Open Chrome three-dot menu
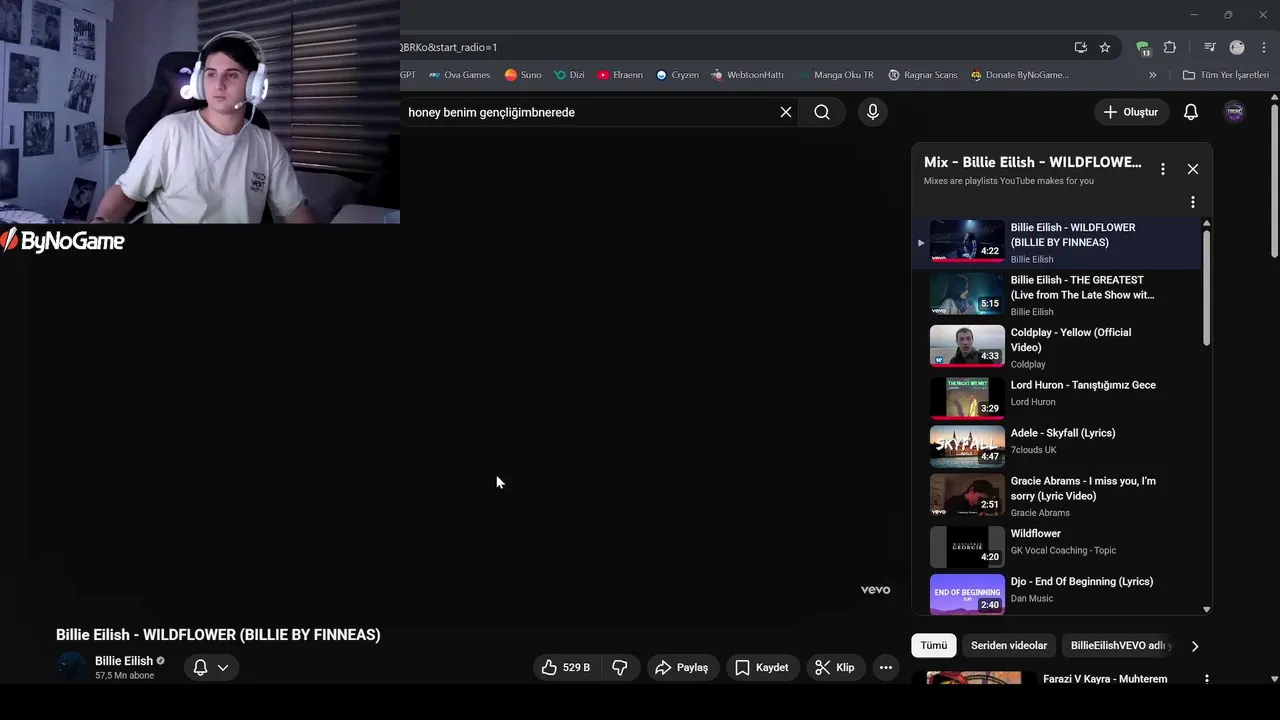Screen dimensions: 1280x720 pos(1263,47)
